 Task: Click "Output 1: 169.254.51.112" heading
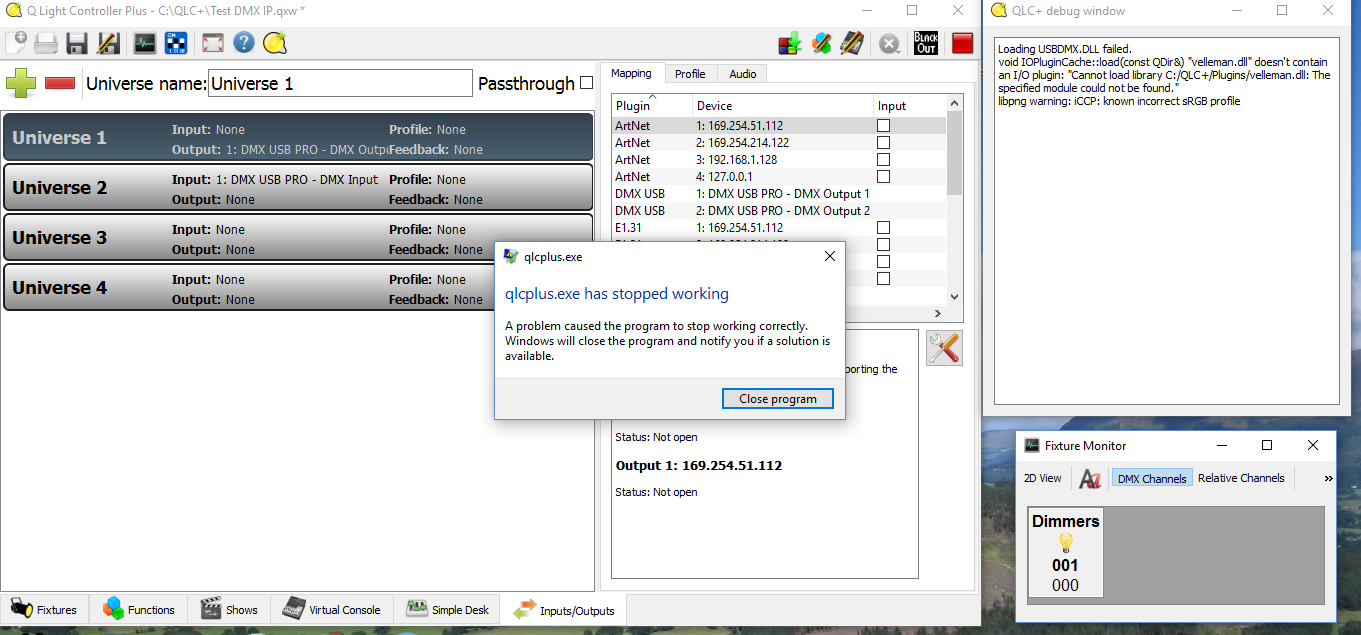point(699,466)
